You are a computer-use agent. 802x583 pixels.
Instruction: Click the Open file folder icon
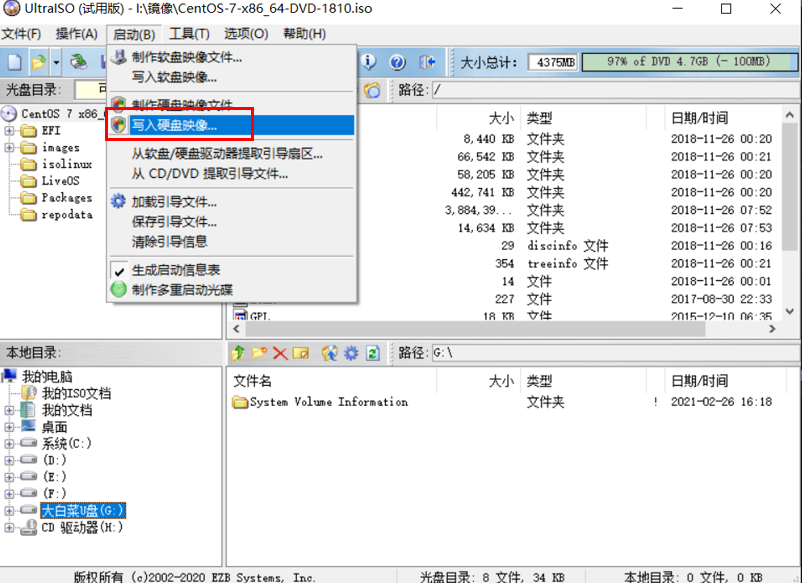click(38, 62)
